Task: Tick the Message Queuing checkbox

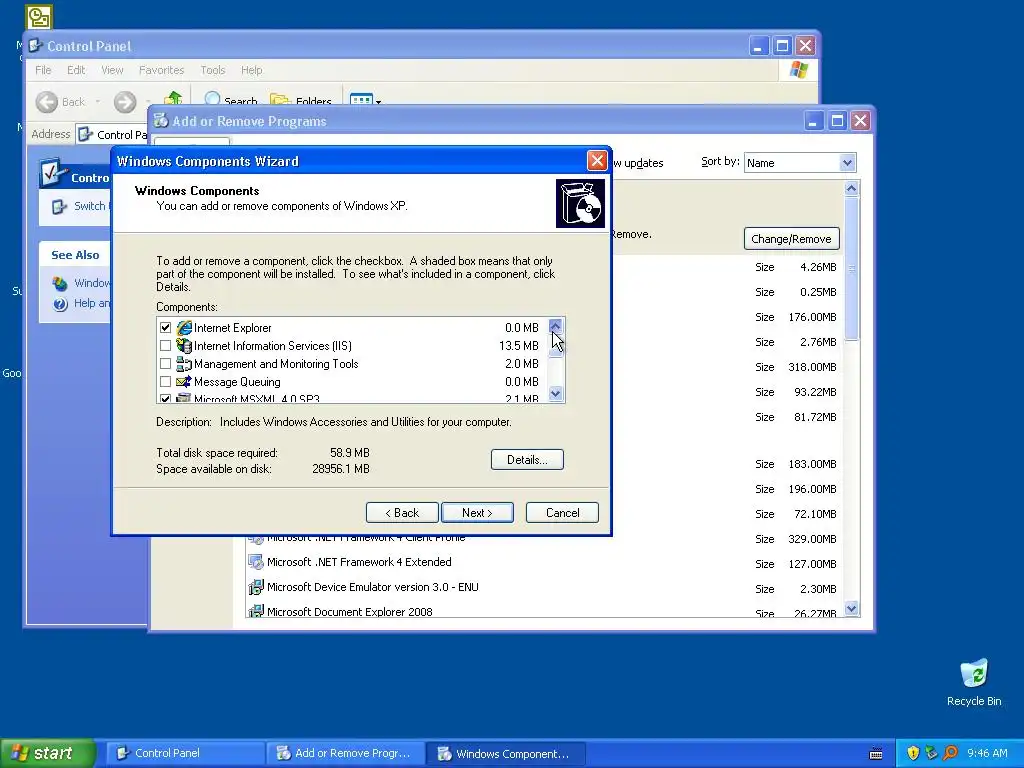Action: coord(165,382)
